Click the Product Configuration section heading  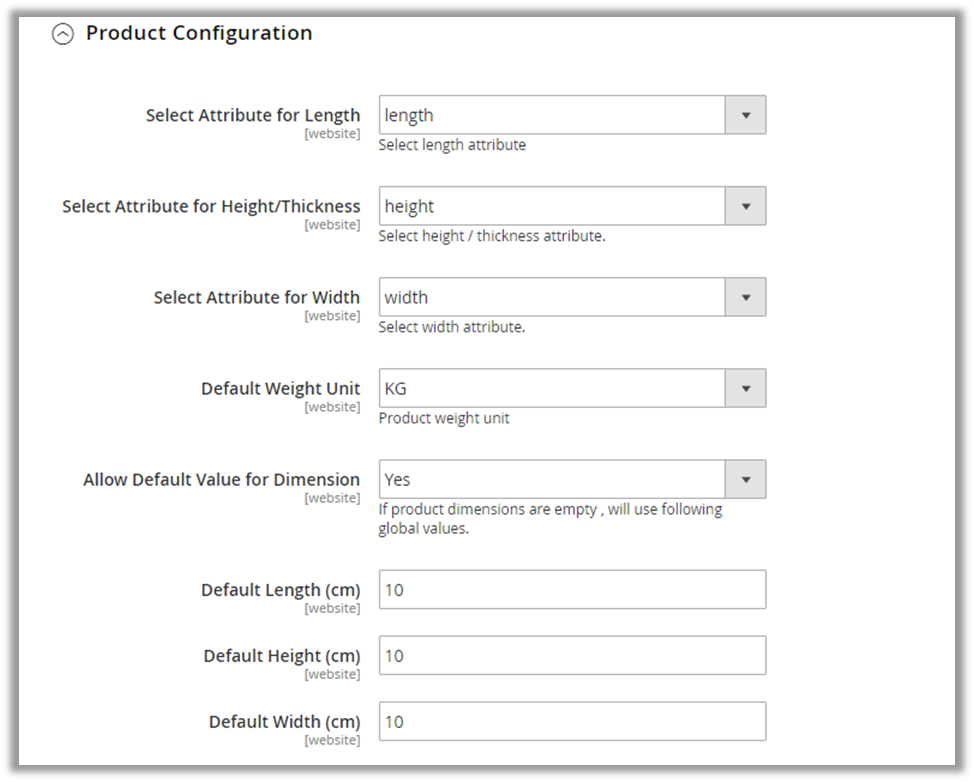(x=199, y=33)
